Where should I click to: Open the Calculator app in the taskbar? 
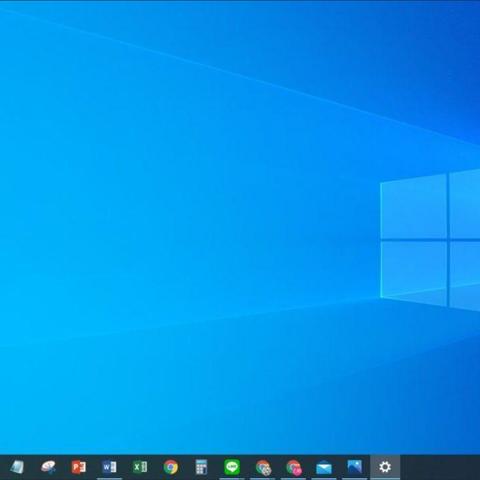click(x=201, y=467)
